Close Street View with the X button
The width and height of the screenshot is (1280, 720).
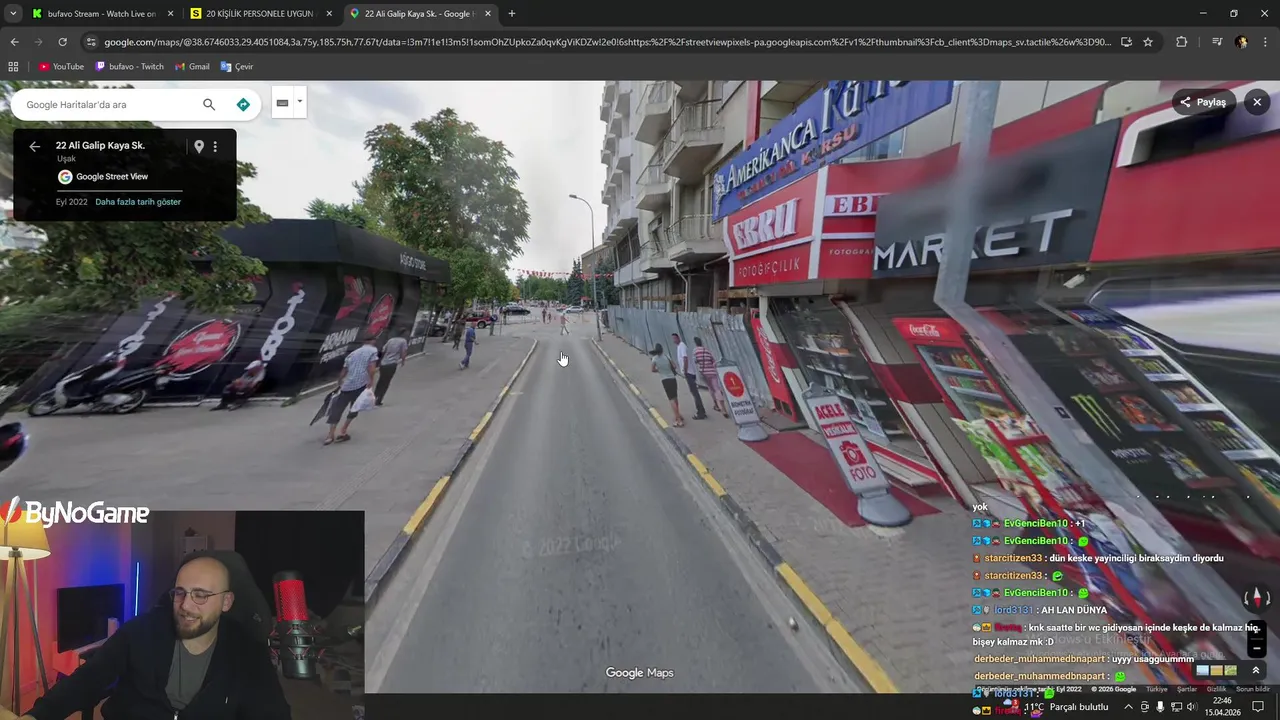[x=1257, y=102]
